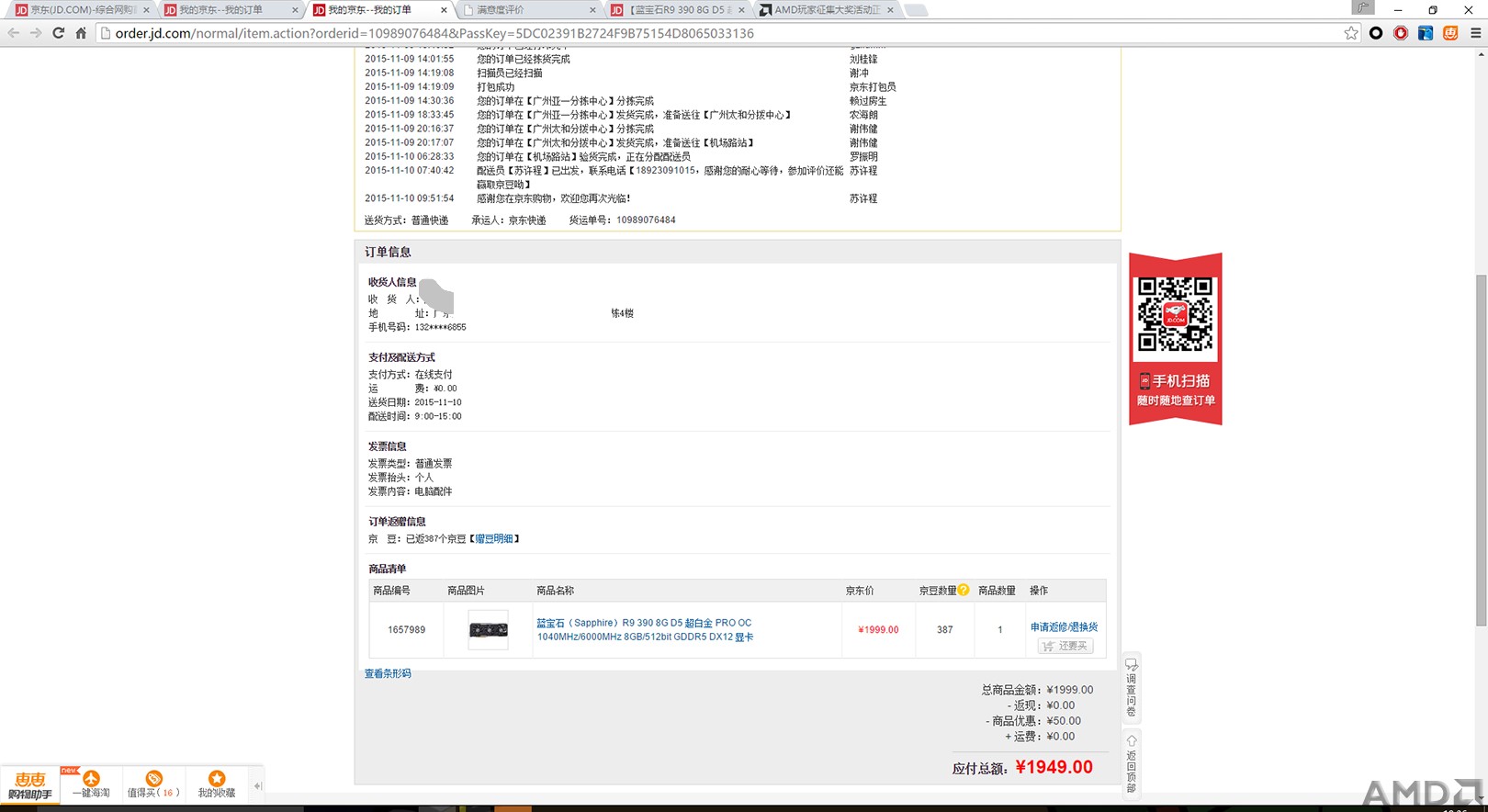This screenshot has width=1488, height=812.
Task: Open the Sapphire R9 390 product name link
Action: point(645,629)
